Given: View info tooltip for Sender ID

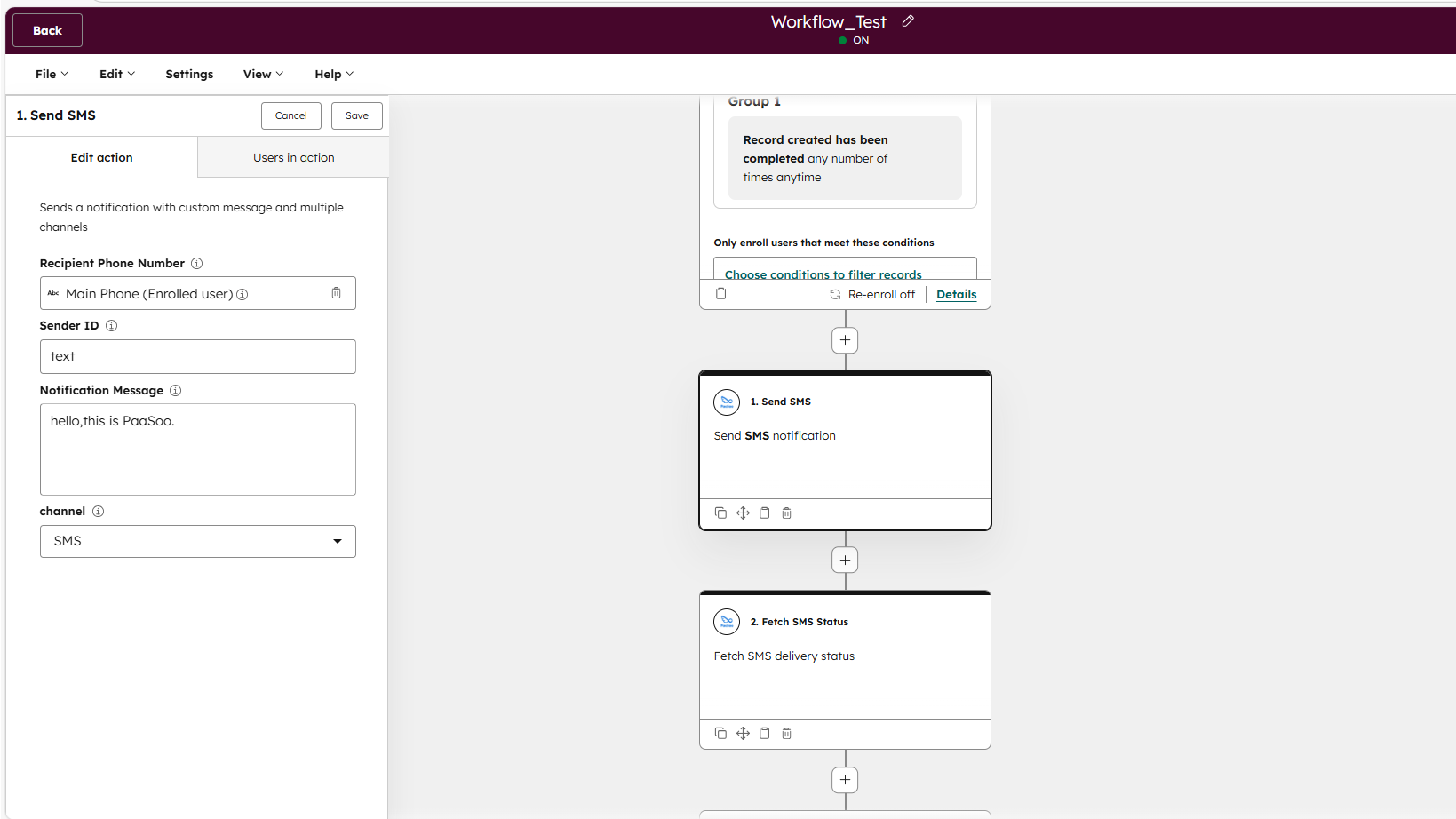Looking at the screenshot, I should 111,325.
